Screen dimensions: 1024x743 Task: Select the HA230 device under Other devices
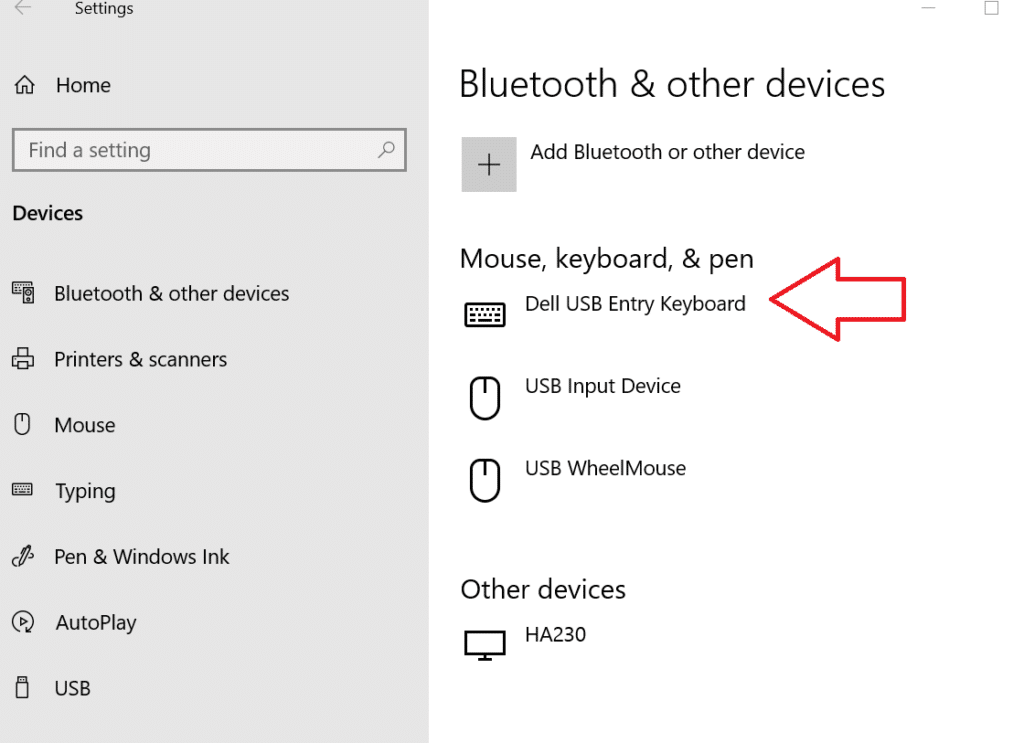(x=556, y=633)
